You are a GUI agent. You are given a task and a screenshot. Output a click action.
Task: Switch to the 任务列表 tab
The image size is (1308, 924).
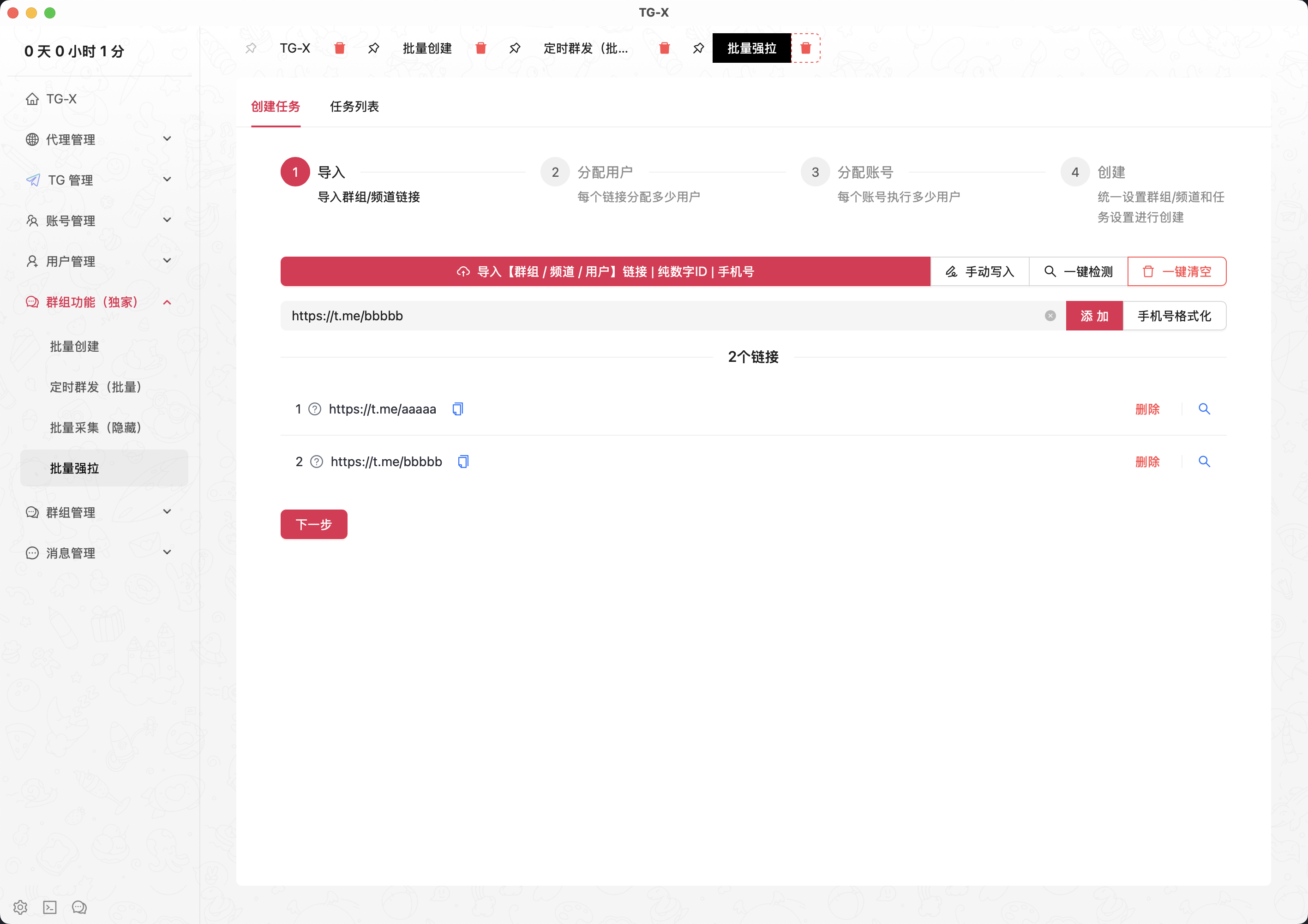pyautogui.click(x=354, y=107)
